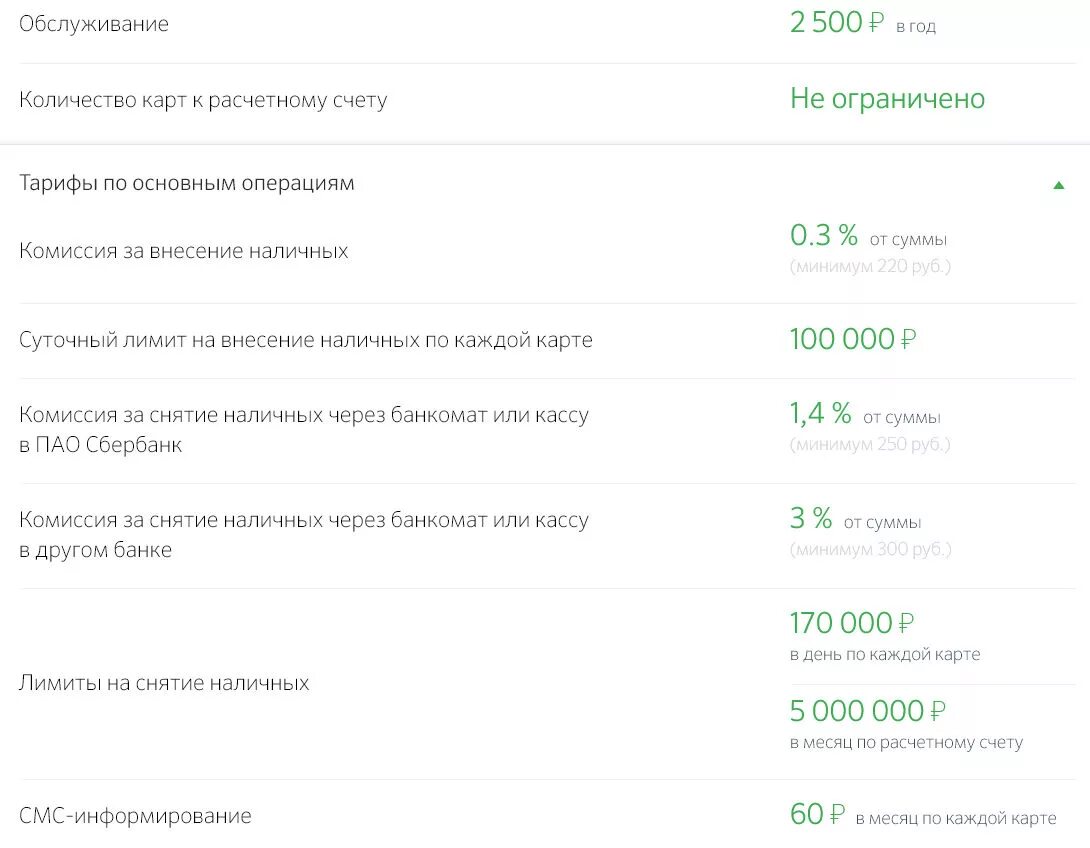The height and width of the screenshot is (848, 1090).
Task: Click 'Суточный лимит на внесение наличных' label
Action: pyautogui.click(x=306, y=340)
